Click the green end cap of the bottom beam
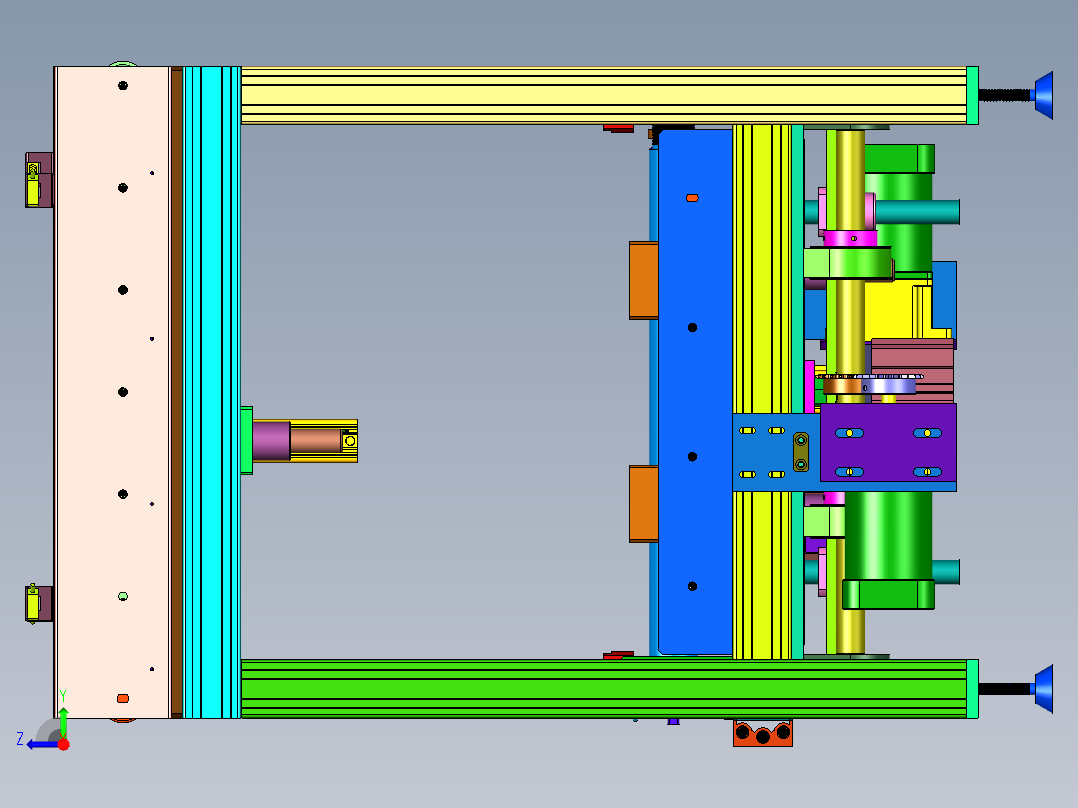 (972, 689)
